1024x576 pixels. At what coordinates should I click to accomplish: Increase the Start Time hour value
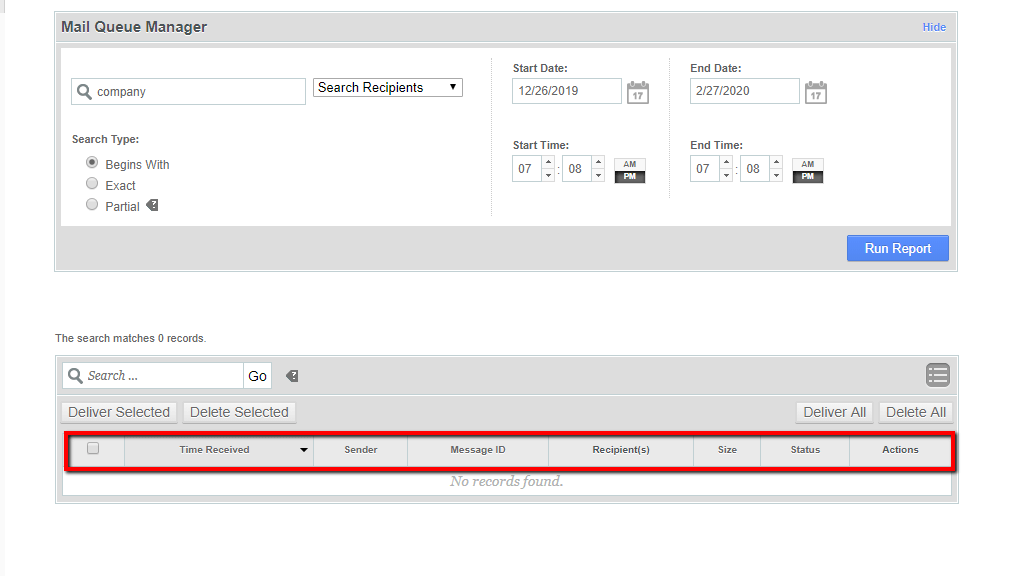point(547,163)
